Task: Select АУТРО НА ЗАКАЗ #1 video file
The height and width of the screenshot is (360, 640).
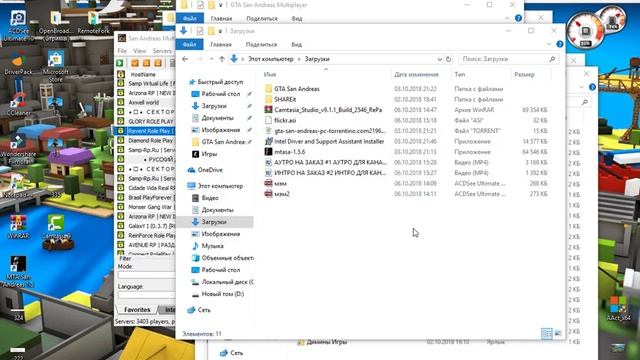Action: coord(330,162)
